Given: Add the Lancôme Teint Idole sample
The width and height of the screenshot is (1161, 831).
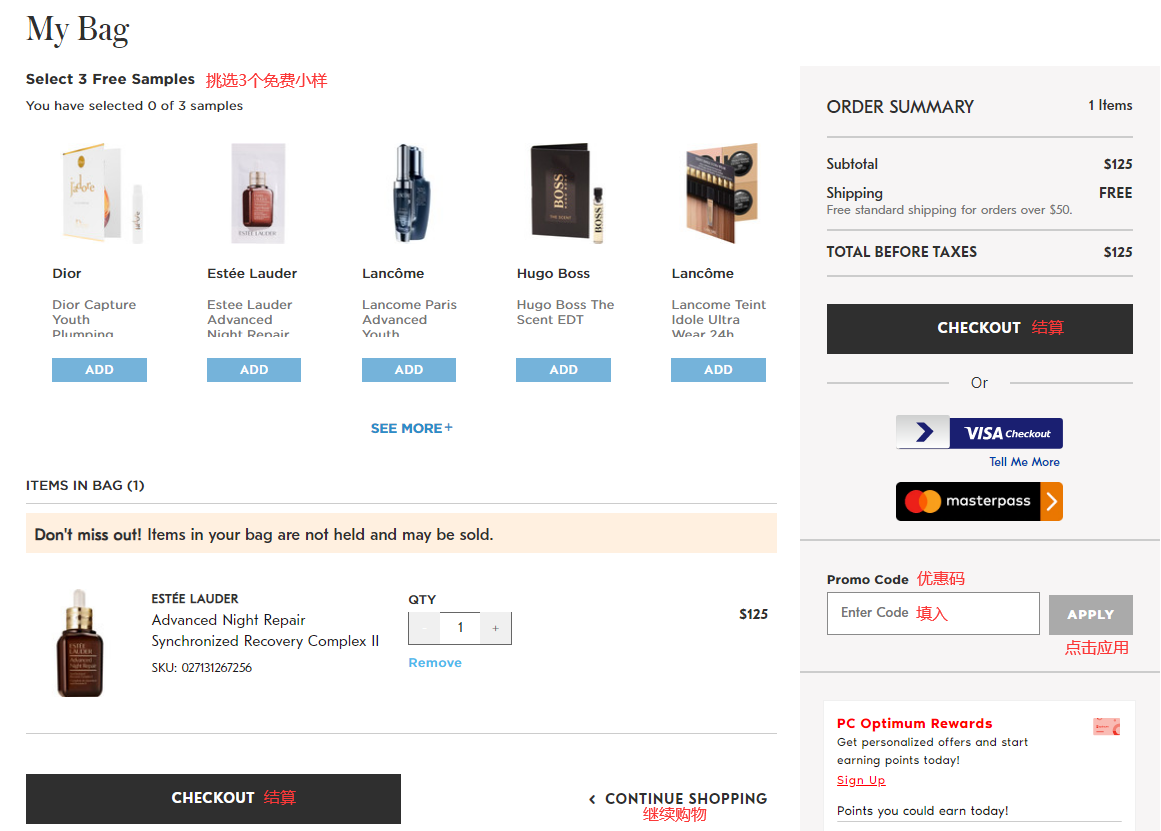Looking at the screenshot, I should click(718, 370).
